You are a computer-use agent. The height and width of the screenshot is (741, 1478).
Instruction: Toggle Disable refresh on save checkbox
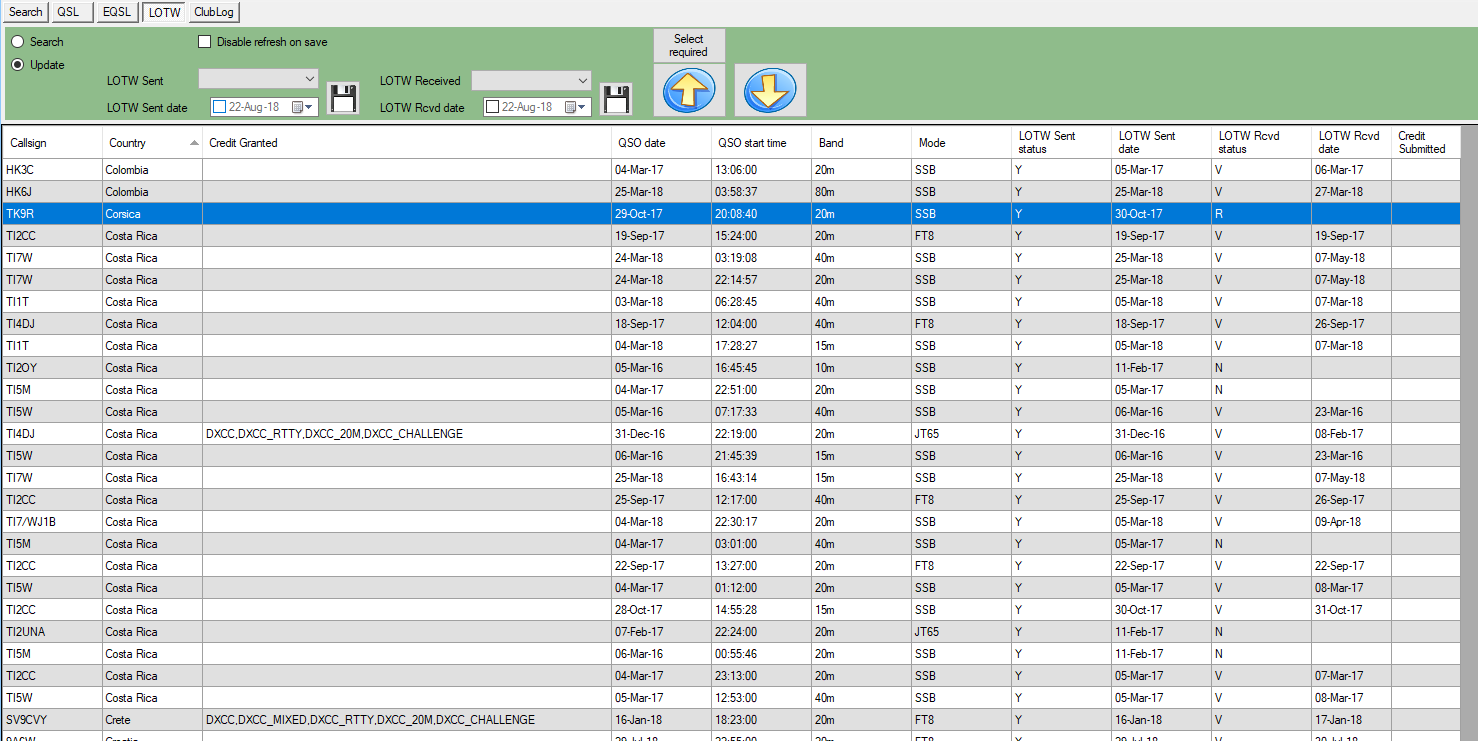click(205, 42)
